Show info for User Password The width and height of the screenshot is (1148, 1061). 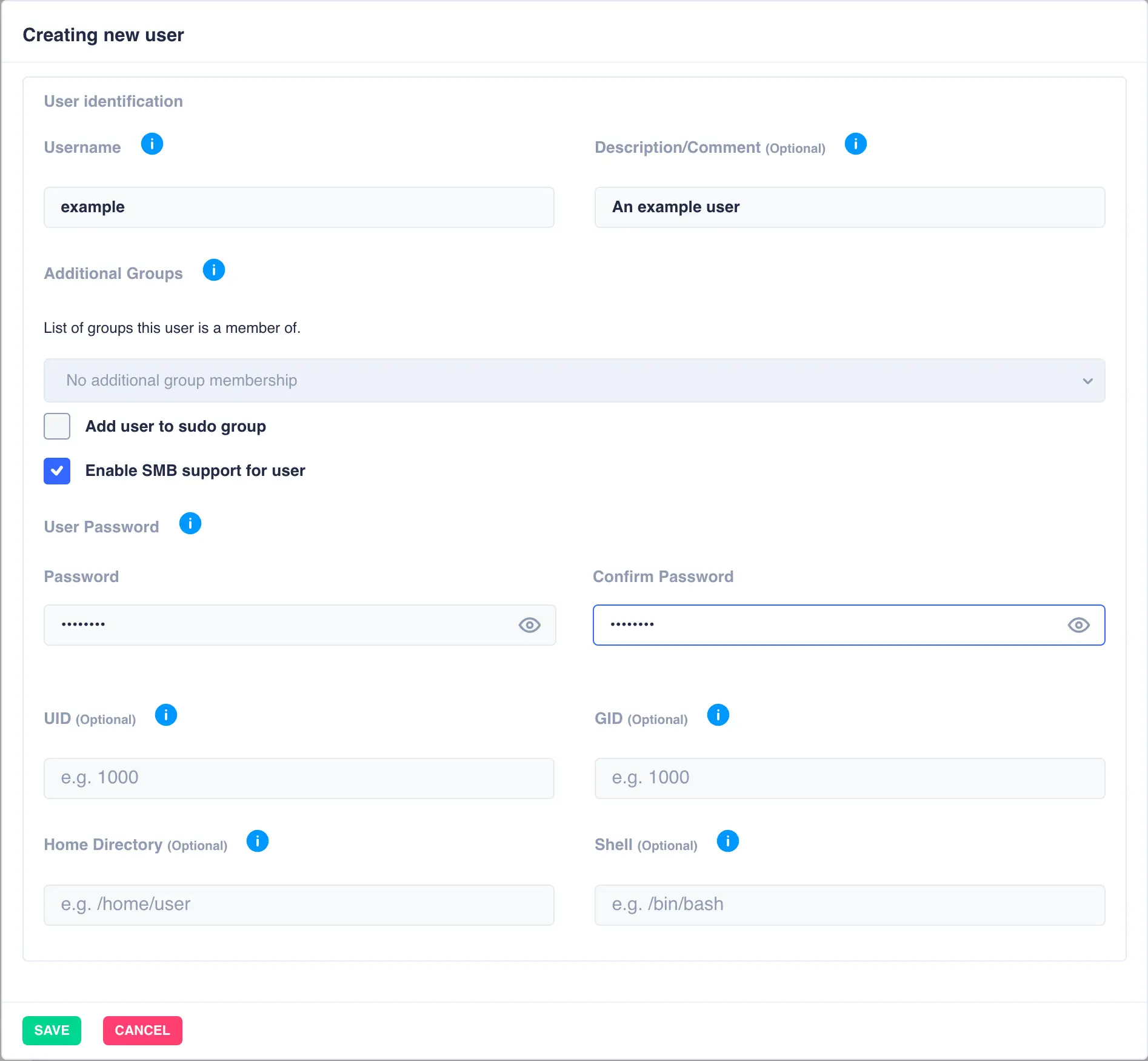190,524
